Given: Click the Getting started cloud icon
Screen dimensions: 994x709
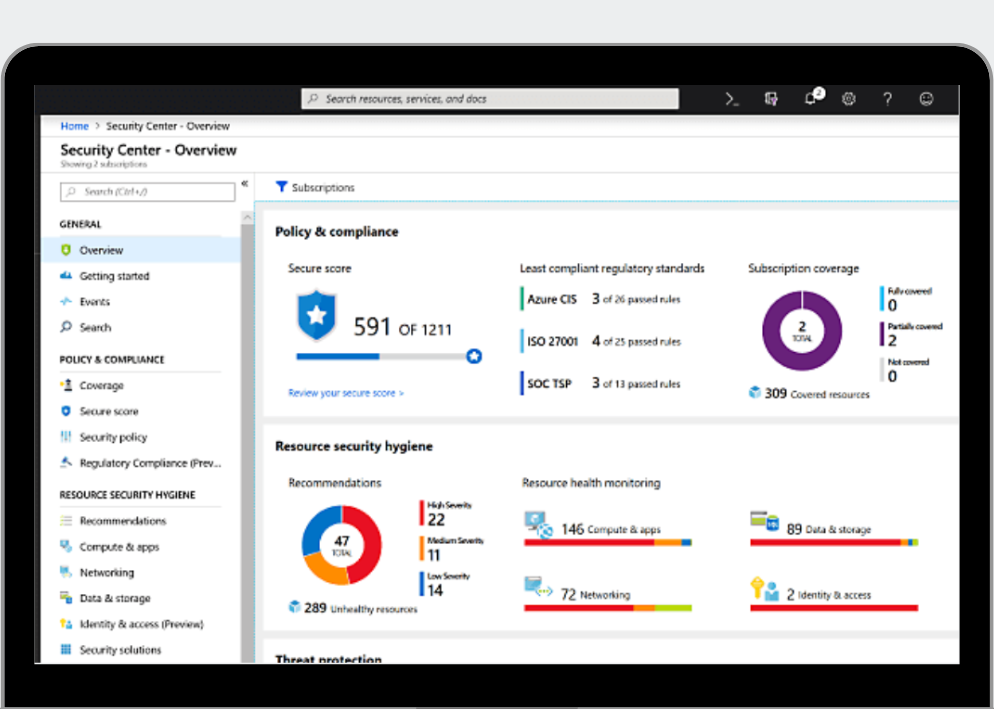Looking at the screenshot, I should [66, 275].
